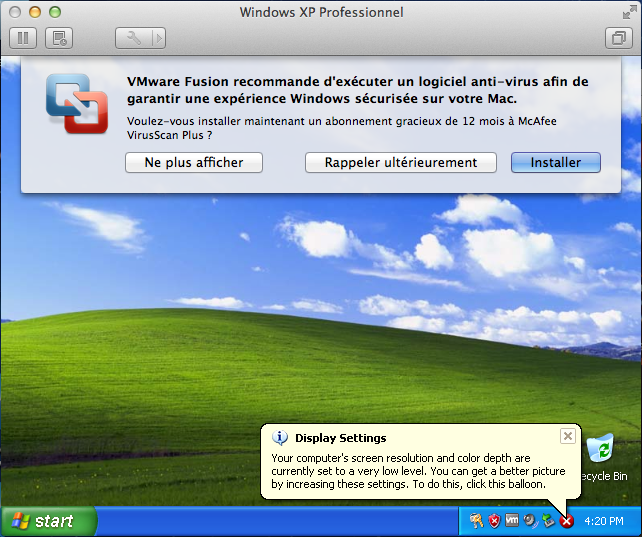Click the info icon in the balloon
The height and width of the screenshot is (537, 642).
[x=280, y=438]
